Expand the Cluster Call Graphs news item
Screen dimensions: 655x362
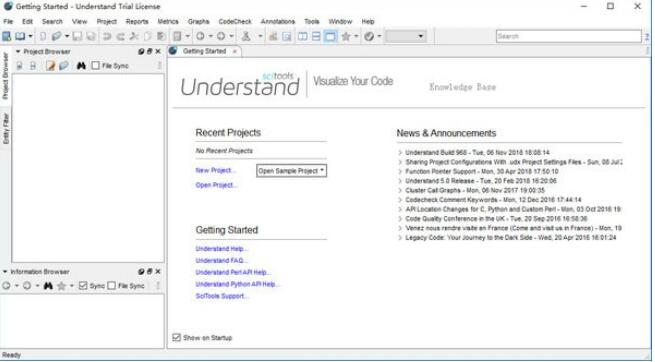[x=400, y=190]
